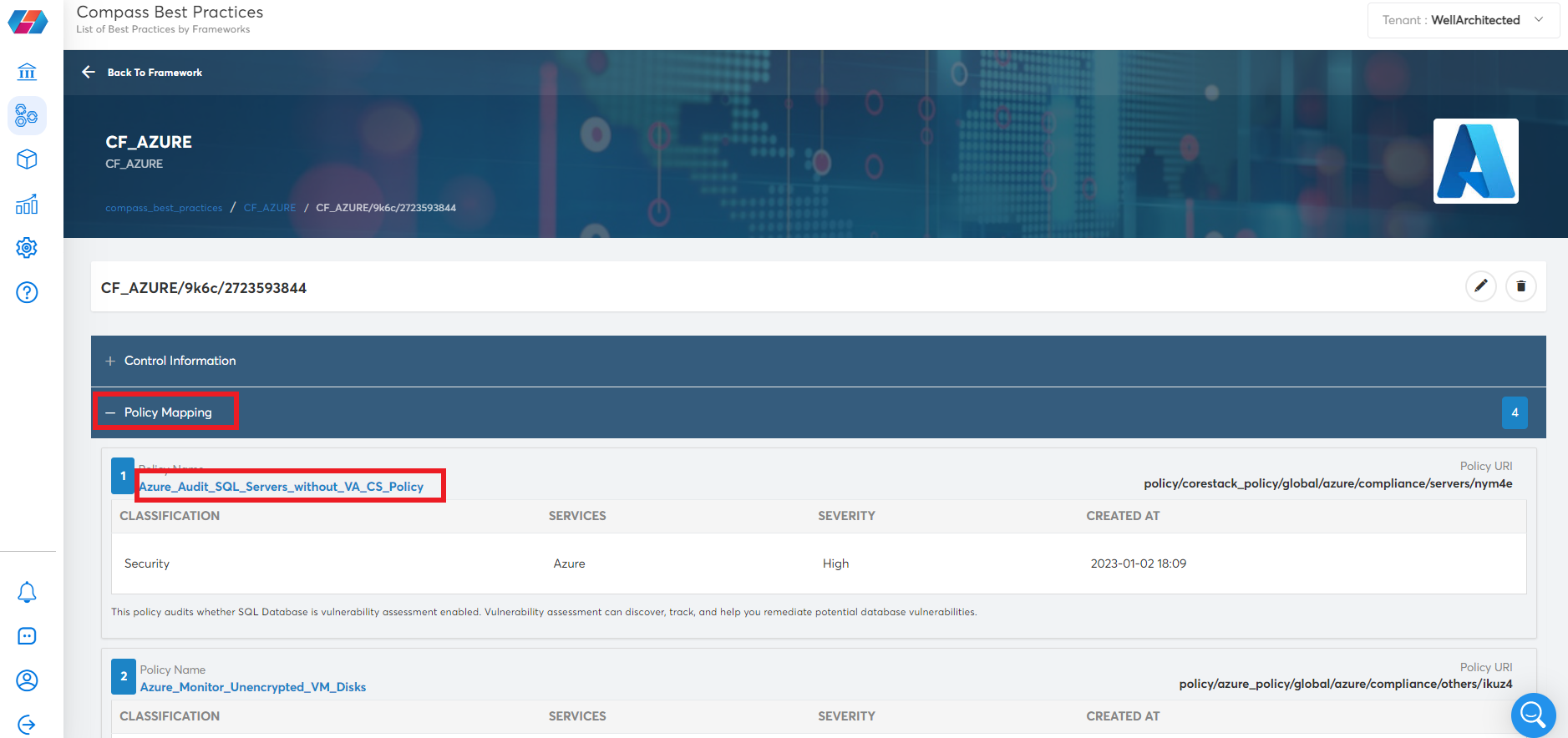Click the Security classification cell
The height and width of the screenshot is (738, 1568).
[x=147, y=564]
